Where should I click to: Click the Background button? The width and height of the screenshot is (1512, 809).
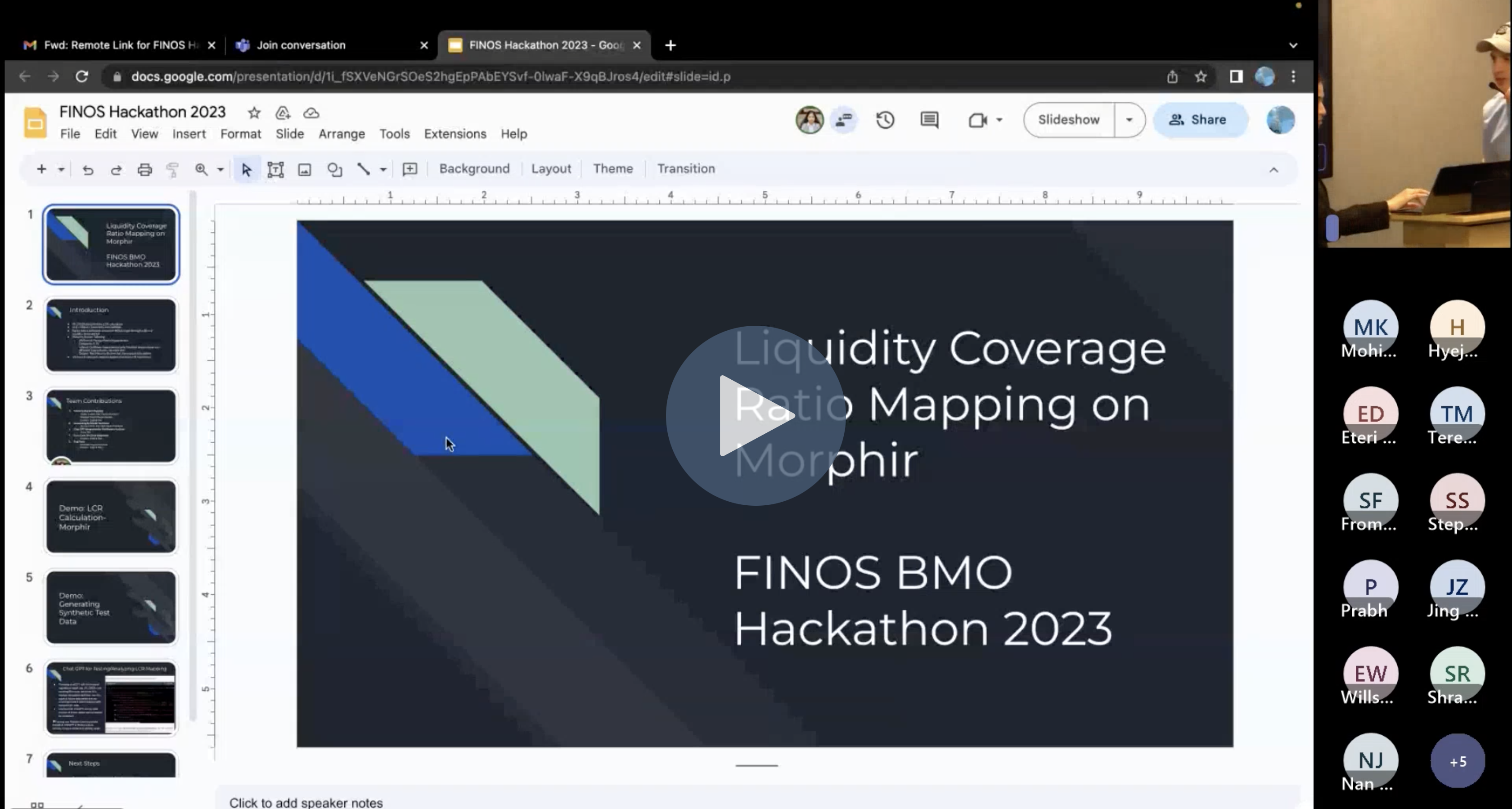[x=474, y=169]
